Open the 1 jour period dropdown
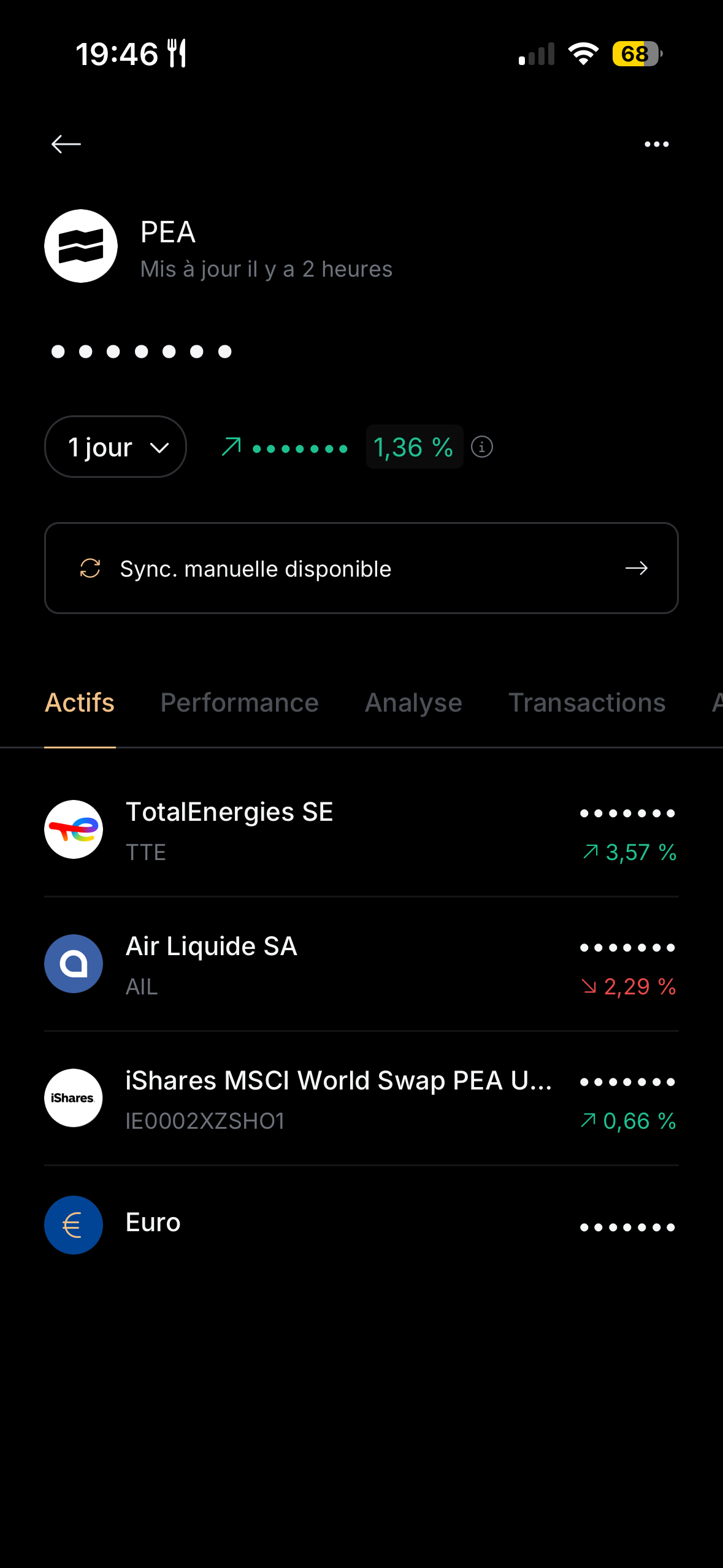This screenshot has height=1568, width=723. [115, 447]
